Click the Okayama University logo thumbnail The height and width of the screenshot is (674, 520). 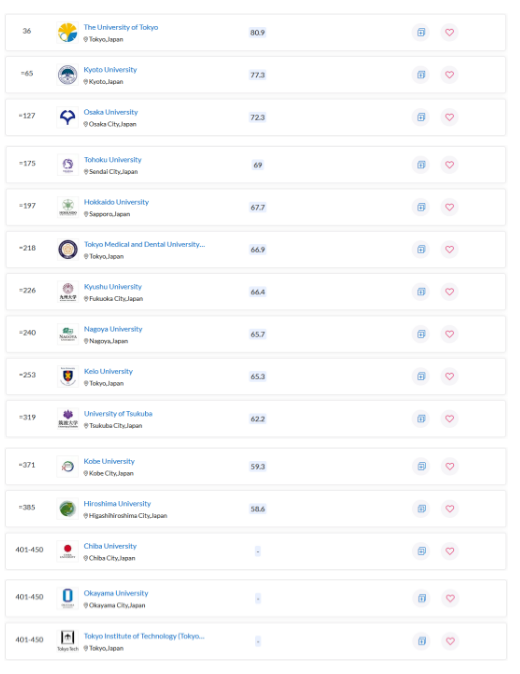click(67, 597)
